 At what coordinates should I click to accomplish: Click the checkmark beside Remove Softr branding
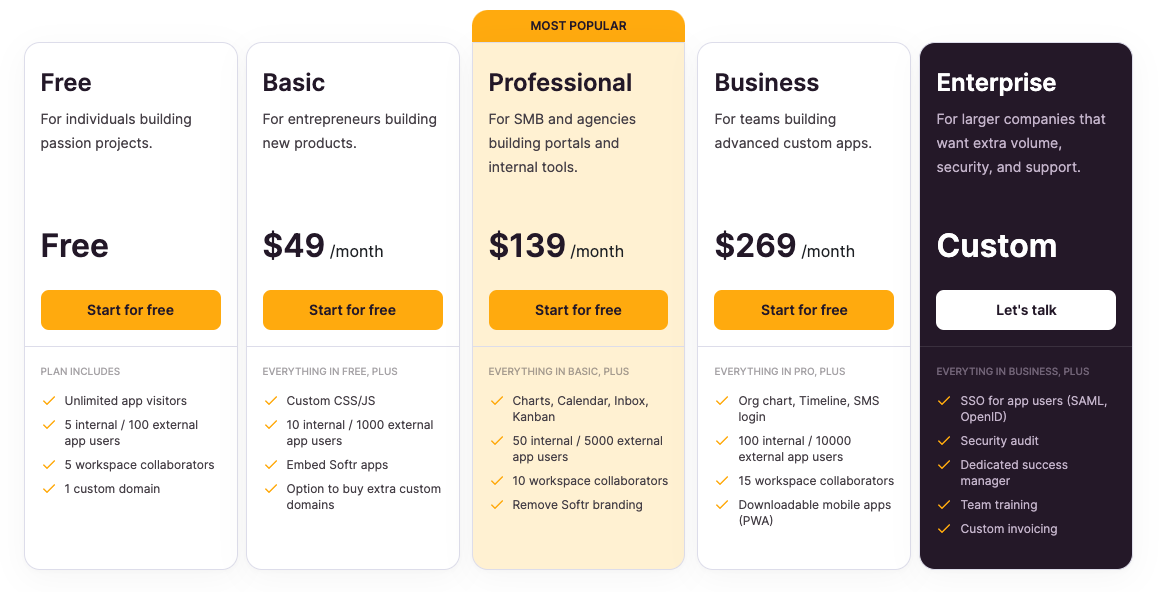(x=497, y=505)
